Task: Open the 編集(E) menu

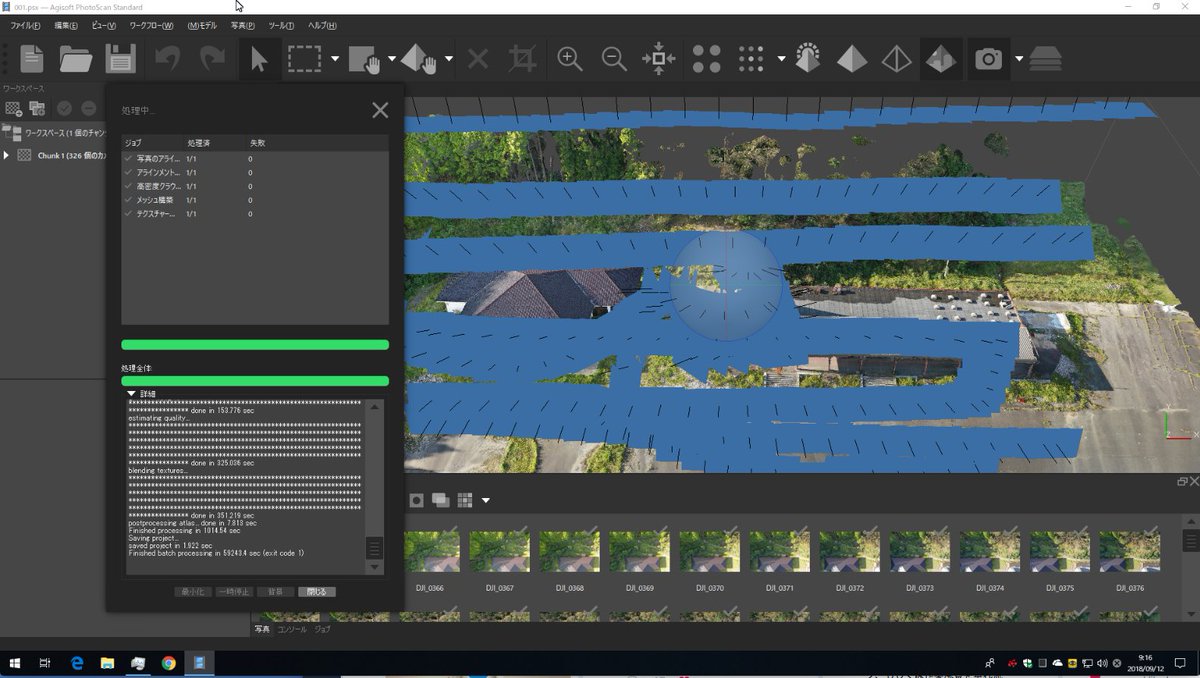Action: tap(65, 25)
